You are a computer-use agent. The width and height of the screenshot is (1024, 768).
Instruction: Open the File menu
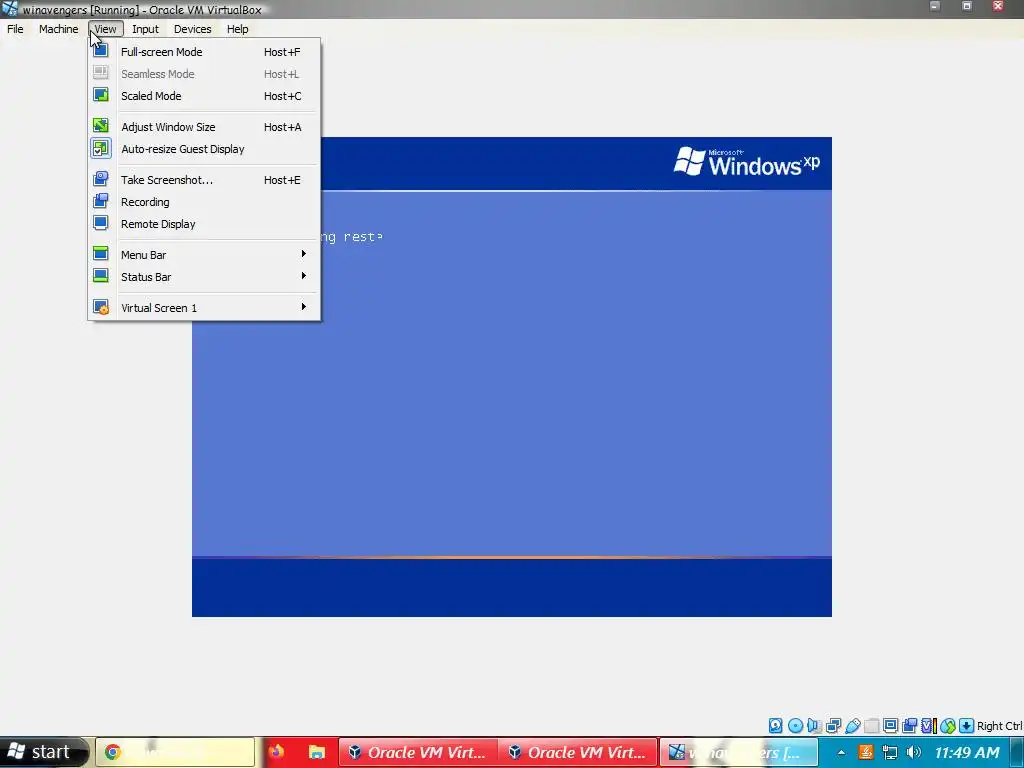pyautogui.click(x=15, y=29)
